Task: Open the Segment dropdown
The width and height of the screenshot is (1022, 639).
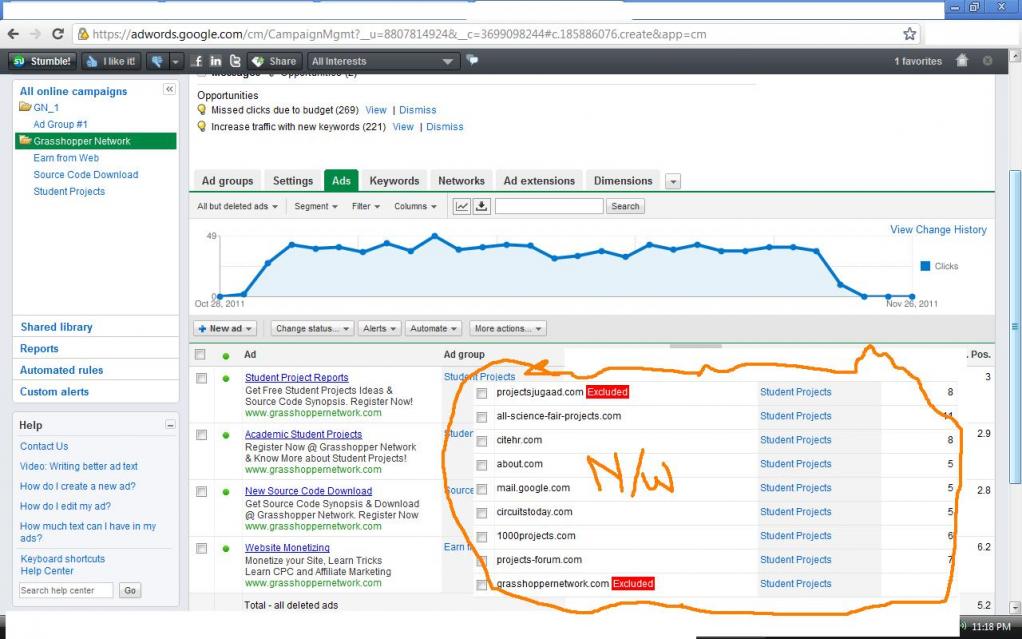Action: (x=315, y=206)
